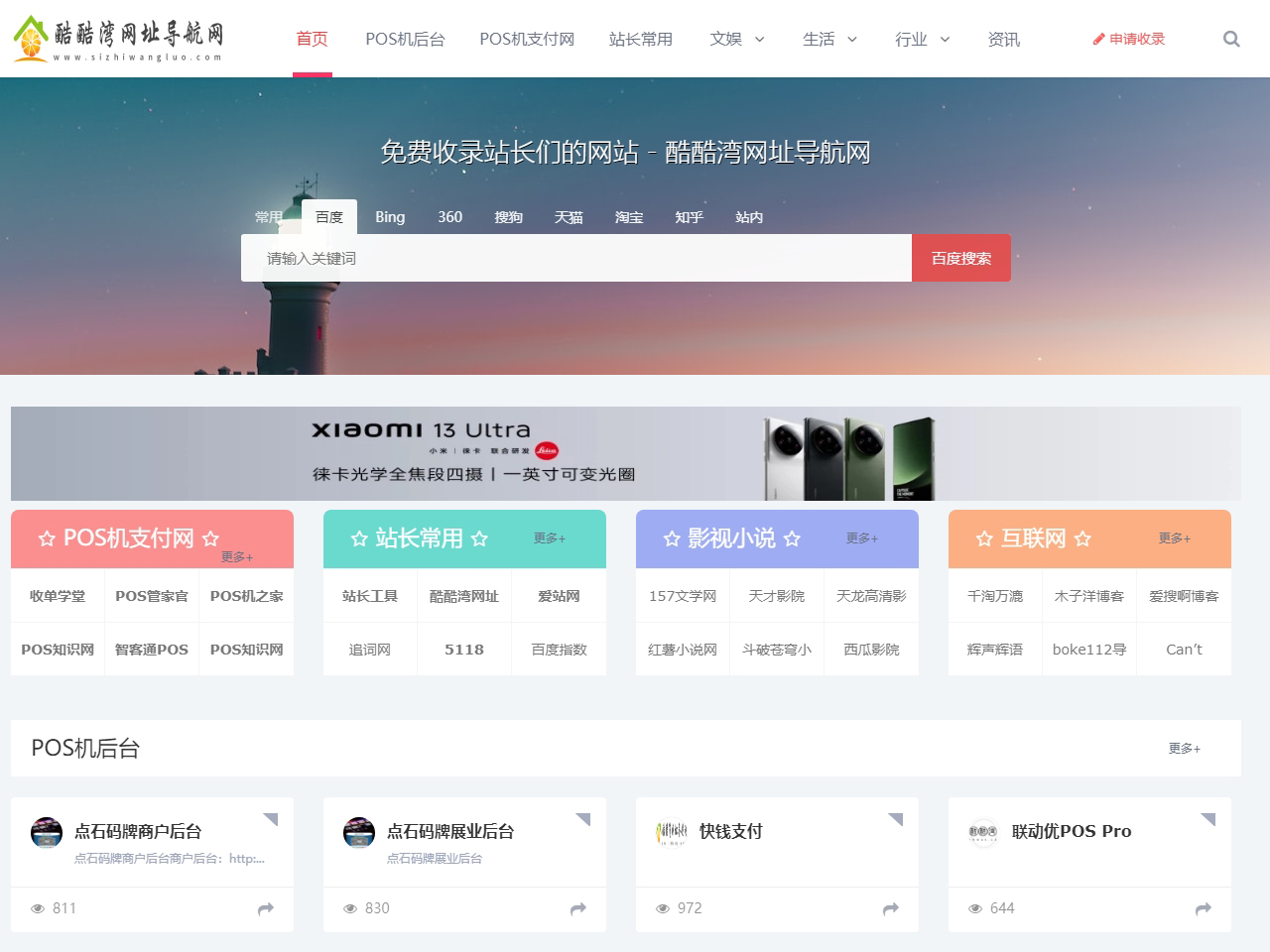Click the eye icon on 点石码牌展业后台 card
Image resolution: width=1270 pixels, height=952 pixels.
(x=349, y=908)
